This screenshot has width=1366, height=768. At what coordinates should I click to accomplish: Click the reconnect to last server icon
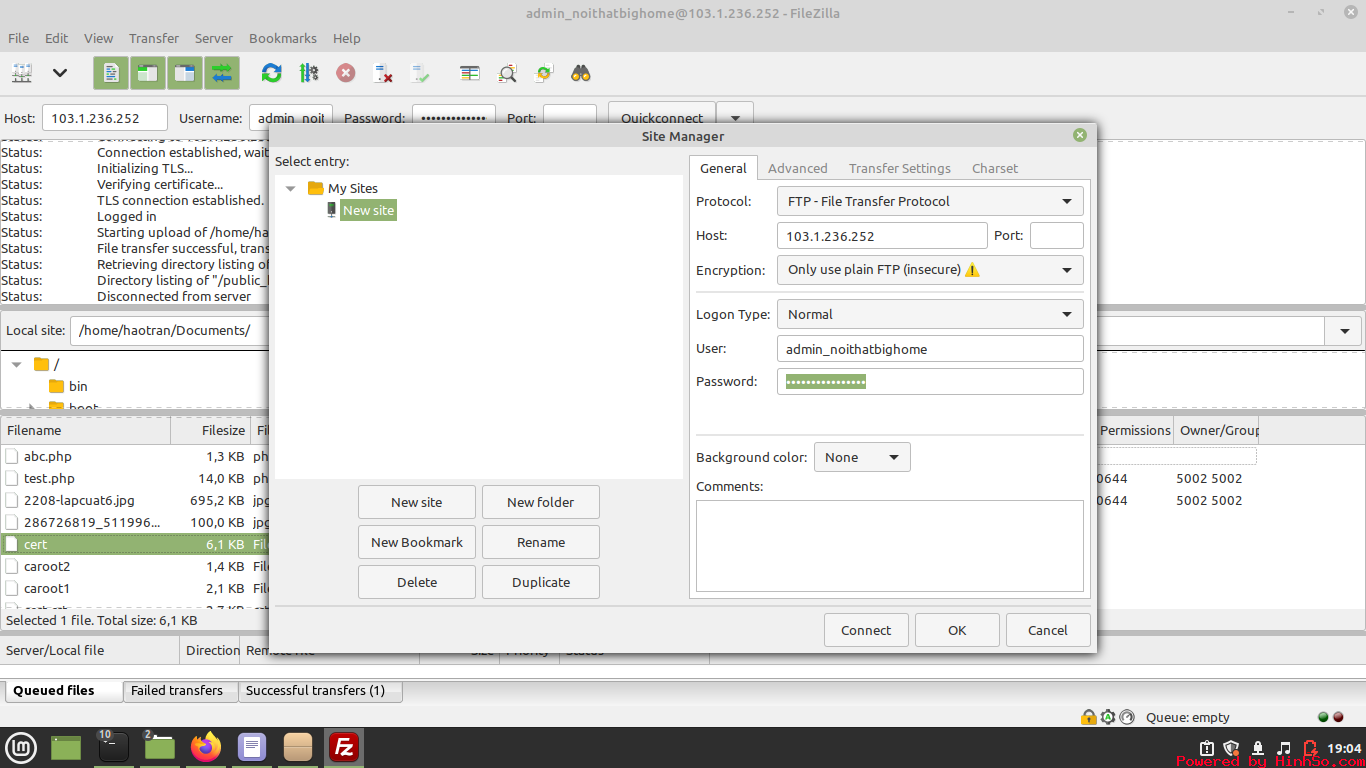[419, 73]
